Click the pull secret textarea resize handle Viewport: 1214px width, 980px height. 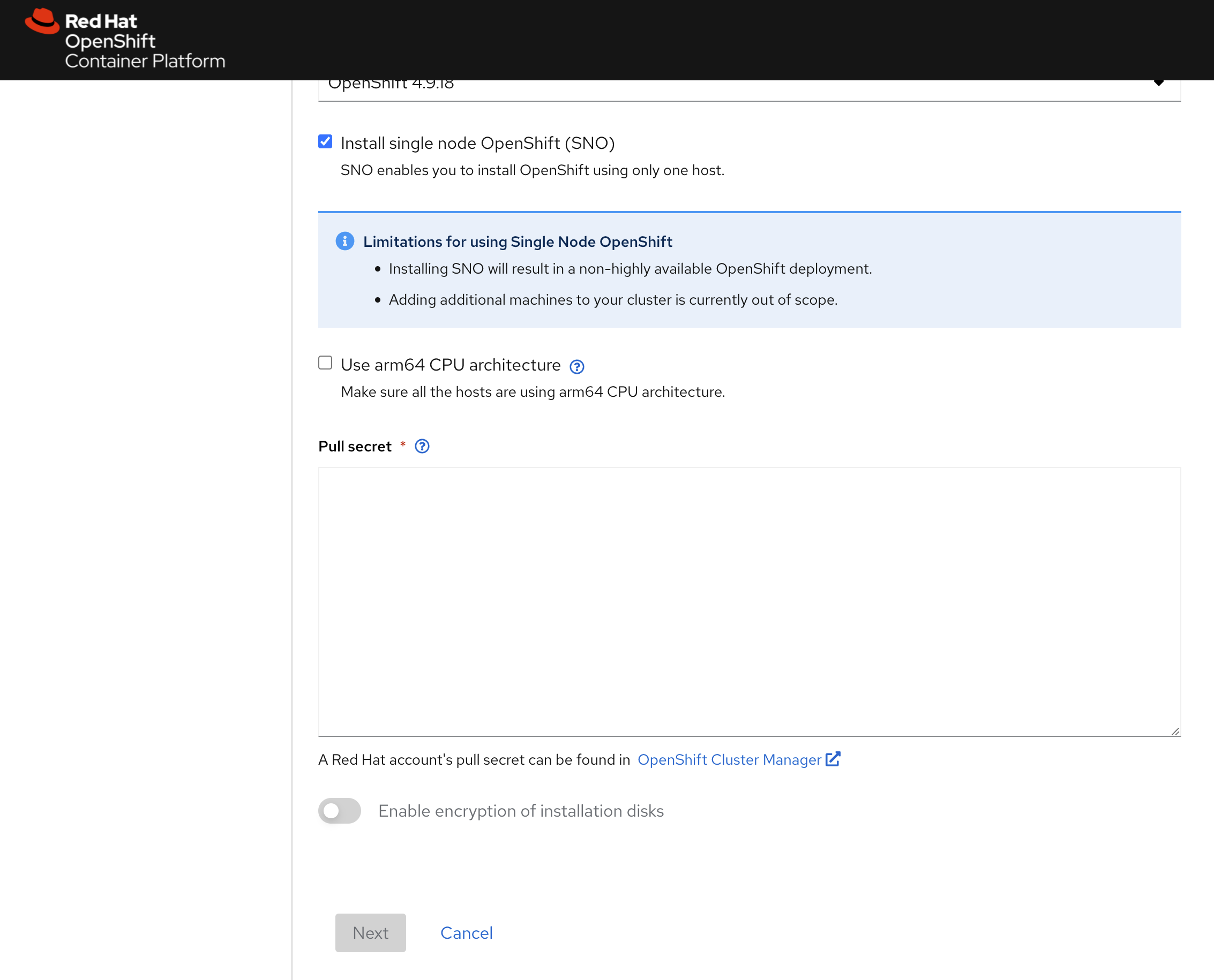coord(1174,731)
